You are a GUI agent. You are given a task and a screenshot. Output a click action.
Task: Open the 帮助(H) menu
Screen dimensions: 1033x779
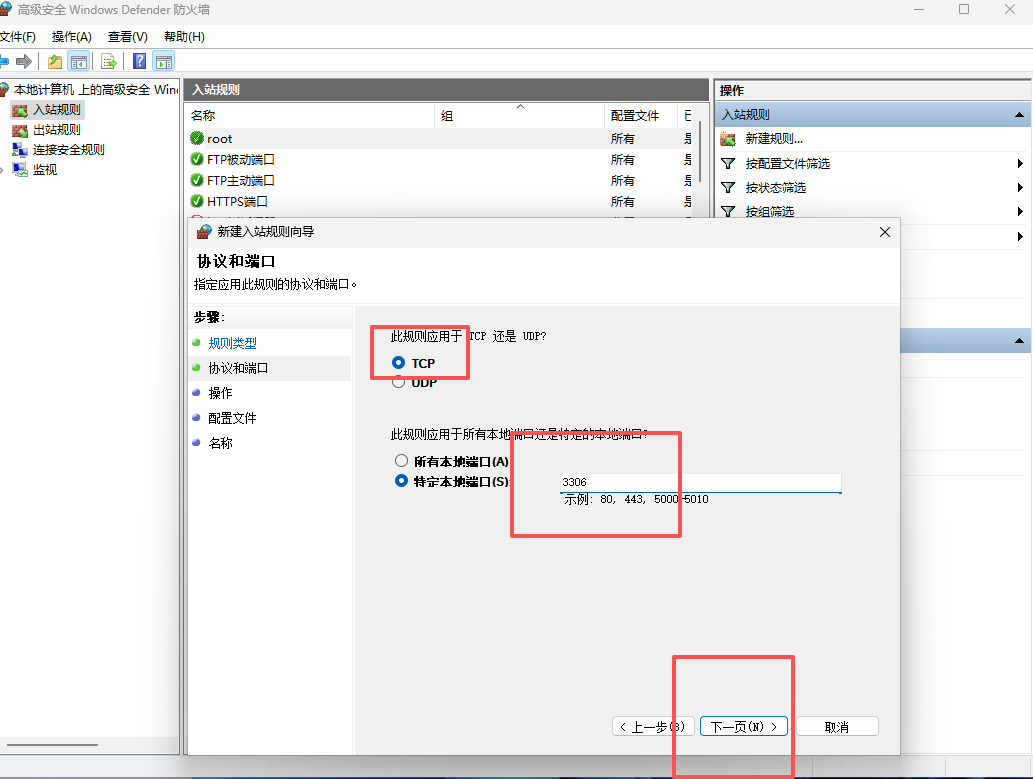tap(184, 37)
